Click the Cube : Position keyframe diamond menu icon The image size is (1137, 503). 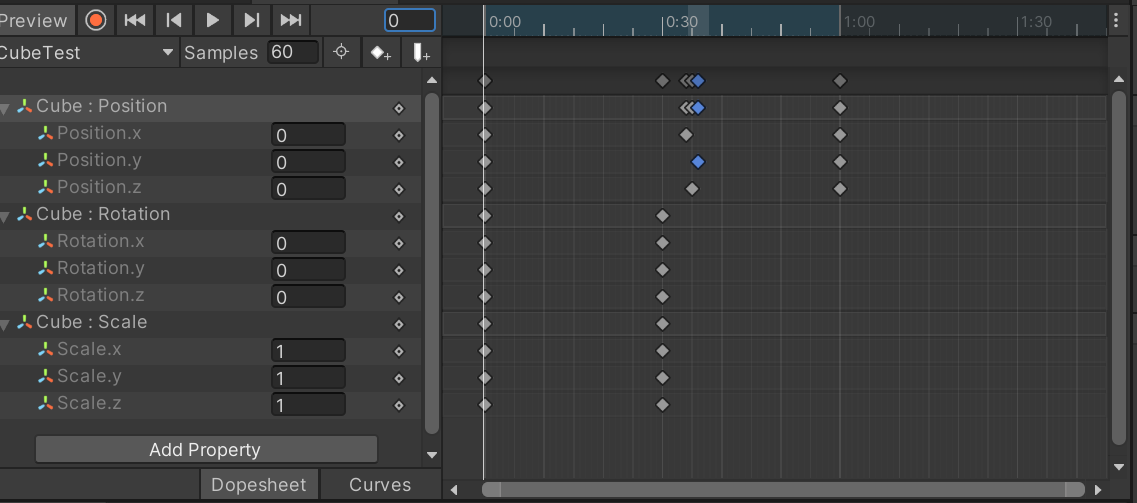coord(398,109)
